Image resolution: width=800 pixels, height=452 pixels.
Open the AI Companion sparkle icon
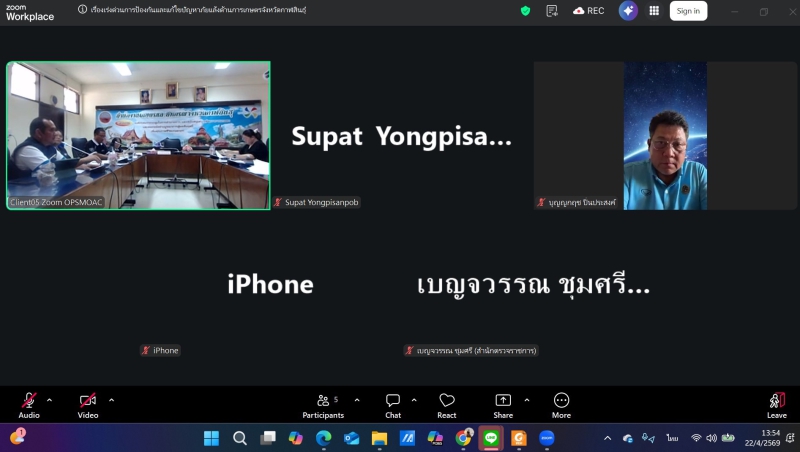coord(628,11)
